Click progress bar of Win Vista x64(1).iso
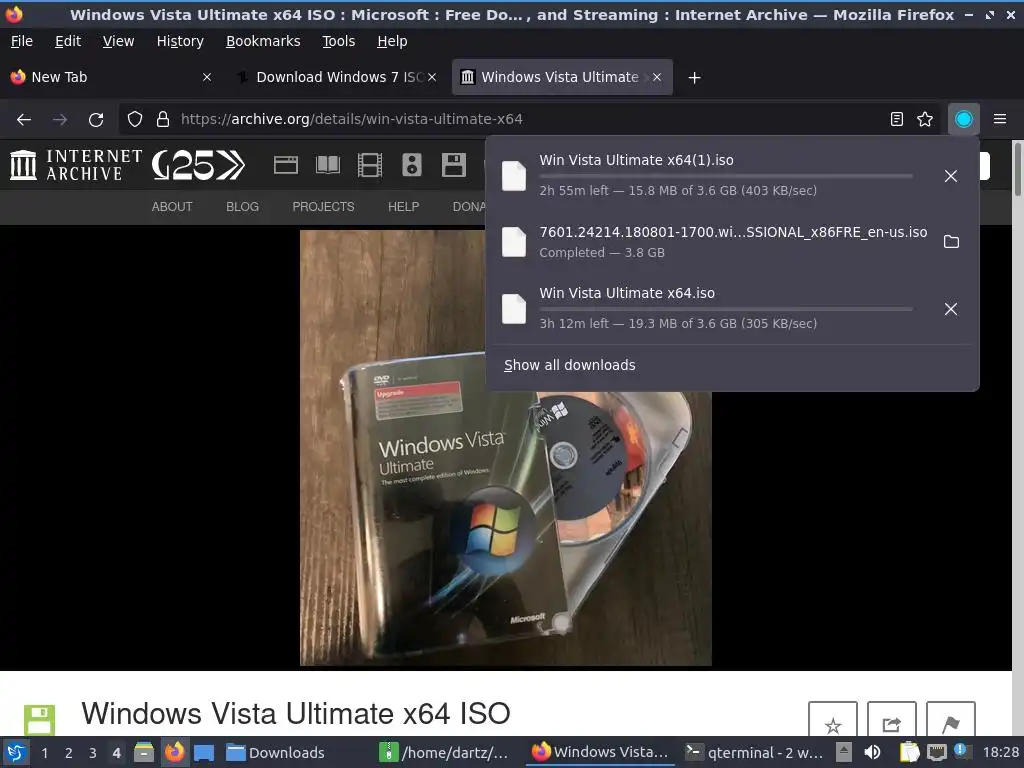 (726, 176)
